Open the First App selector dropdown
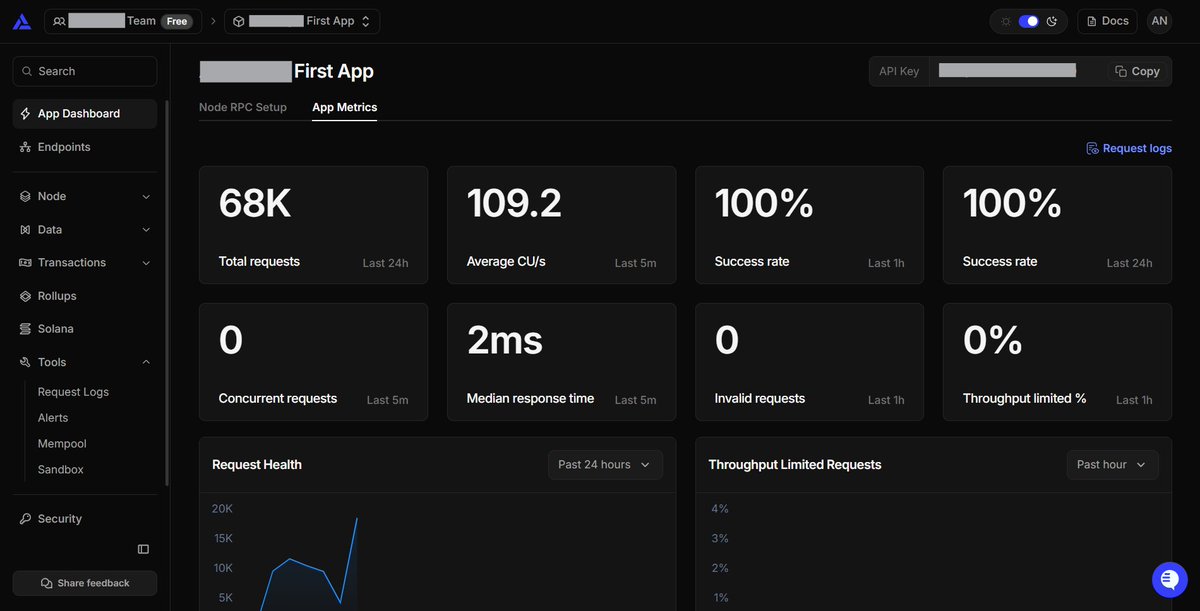The width and height of the screenshot is (1200, 611). click(x=302, y=21)
